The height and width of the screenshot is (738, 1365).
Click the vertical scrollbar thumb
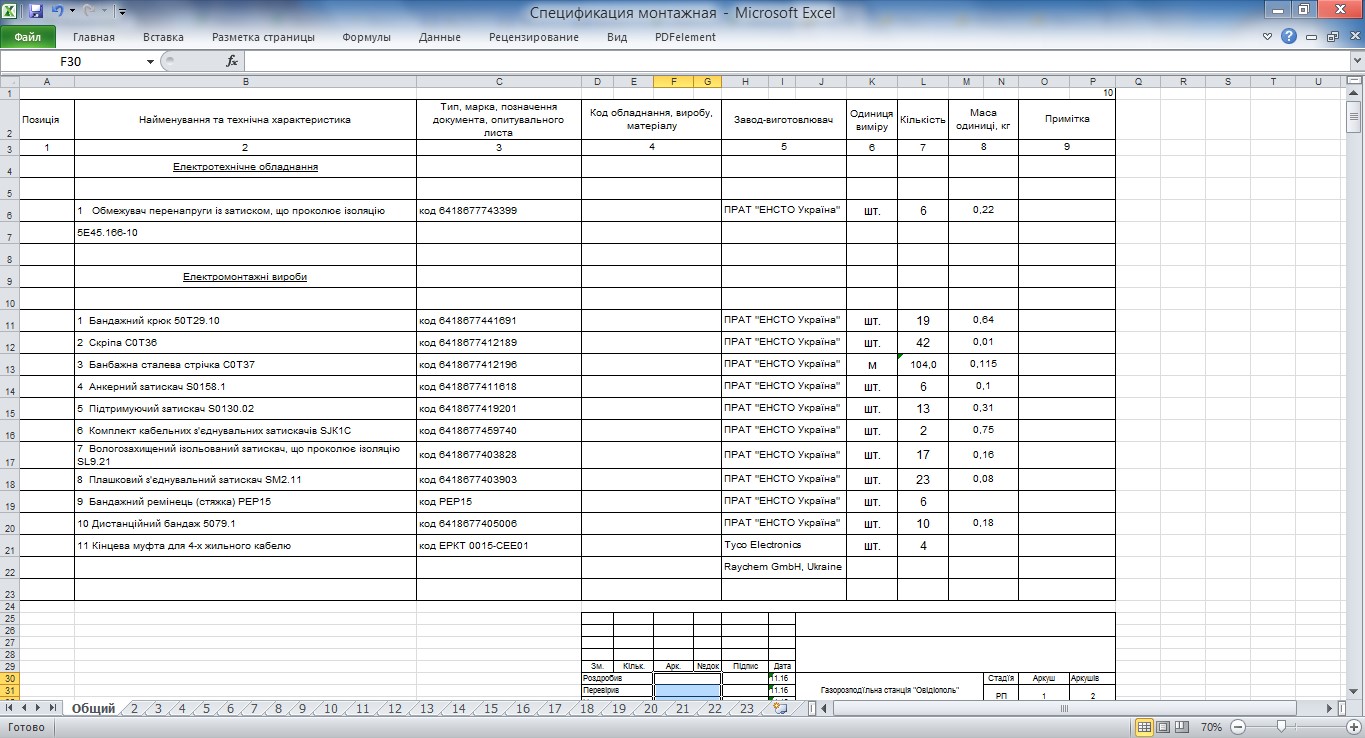[1354, 117]
